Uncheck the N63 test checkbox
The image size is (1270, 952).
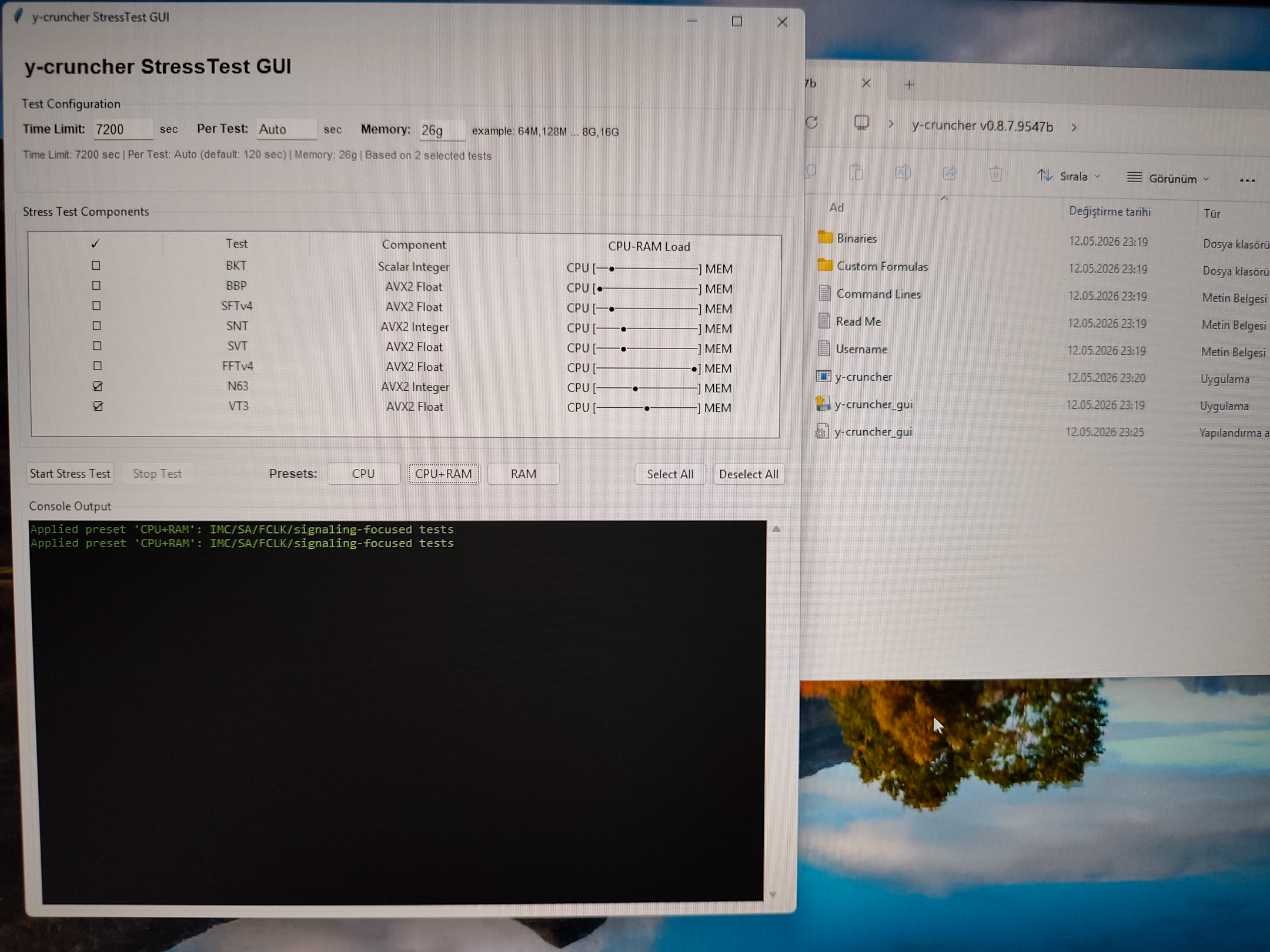[x=98, y=386]
